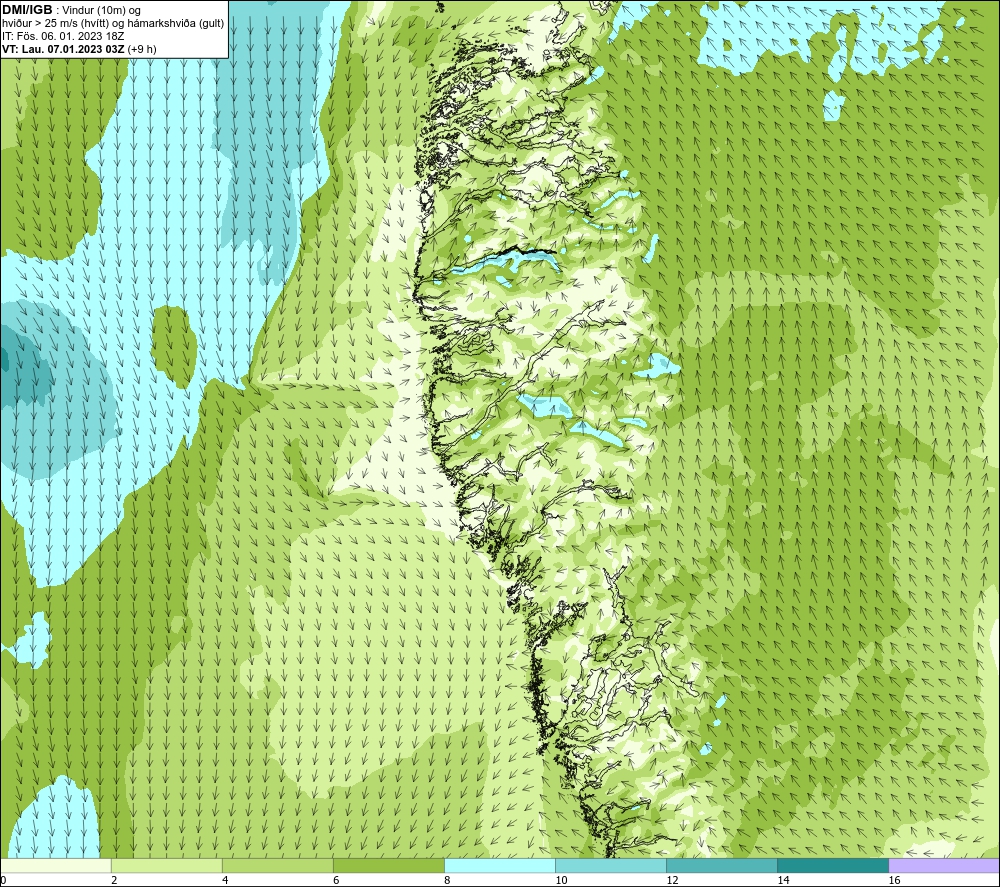Viewport: 1000px width, 887px height.
Task: Click the 'DMI/IGB' title text
Action: (27, 10)
